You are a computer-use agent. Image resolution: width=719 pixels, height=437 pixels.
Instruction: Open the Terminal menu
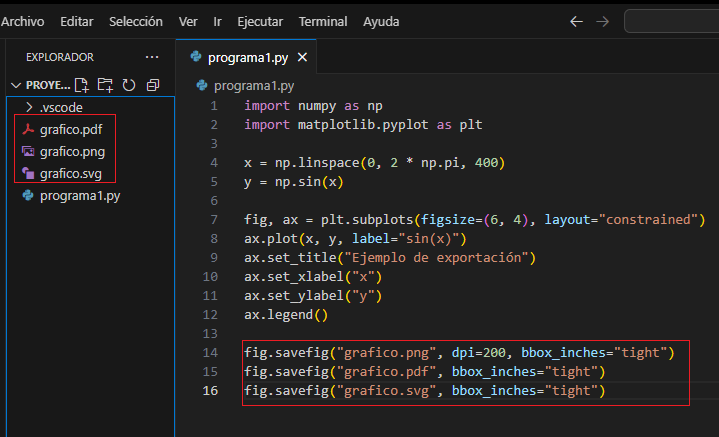click(323, 21)
